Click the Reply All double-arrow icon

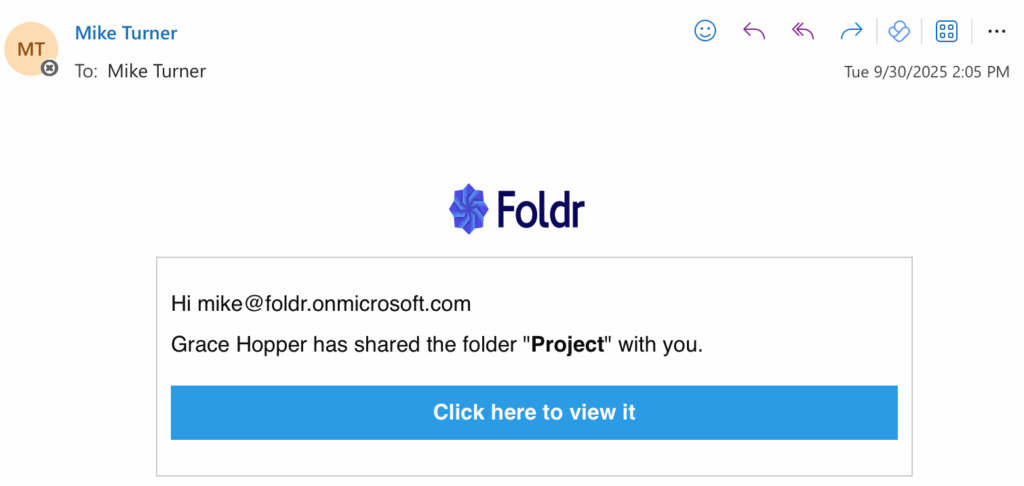[x=802, y=31]
